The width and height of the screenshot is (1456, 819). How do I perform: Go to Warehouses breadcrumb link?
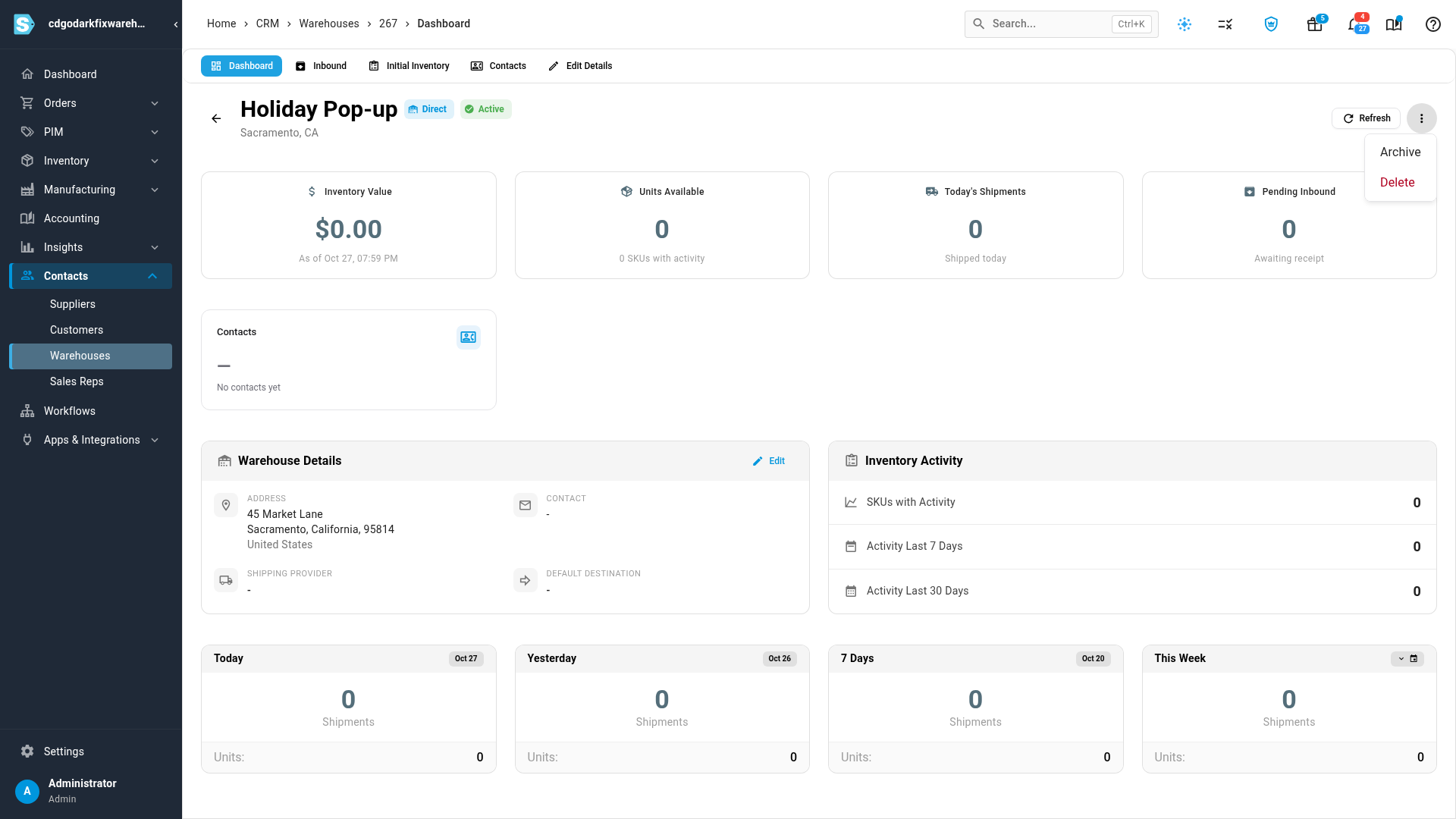[x=329, y=24]
